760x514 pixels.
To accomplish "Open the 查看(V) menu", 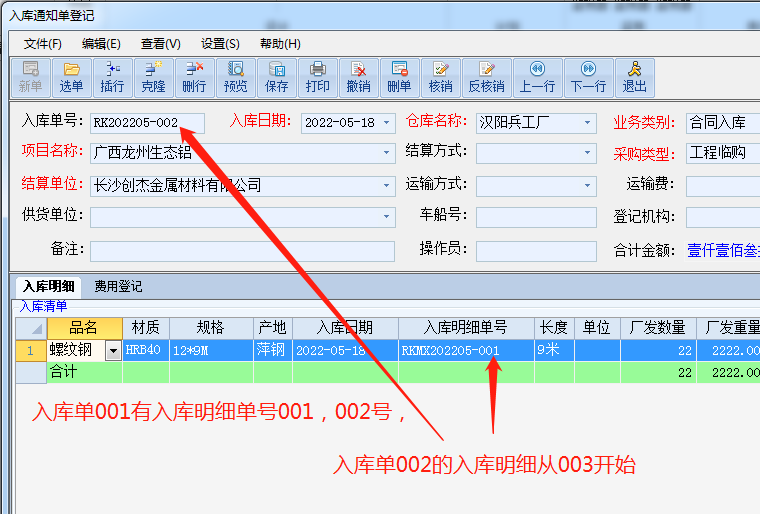I will pos(160,44).
